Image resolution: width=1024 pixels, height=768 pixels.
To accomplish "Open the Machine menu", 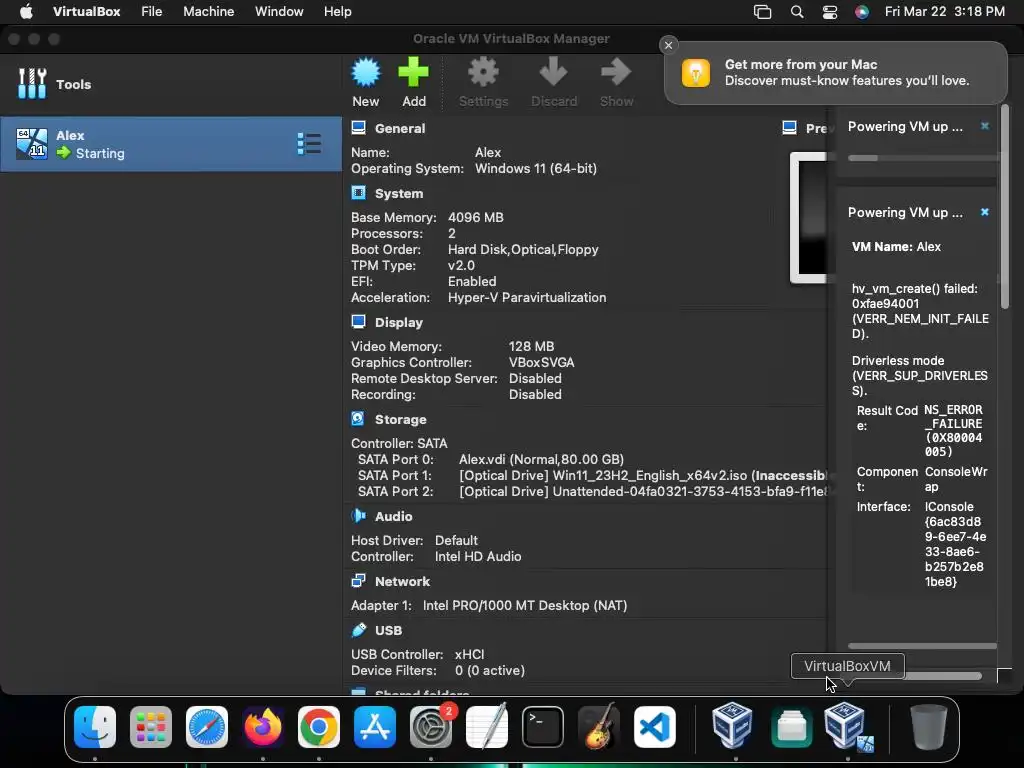I will pyautogui.click(x=208, y=12).
